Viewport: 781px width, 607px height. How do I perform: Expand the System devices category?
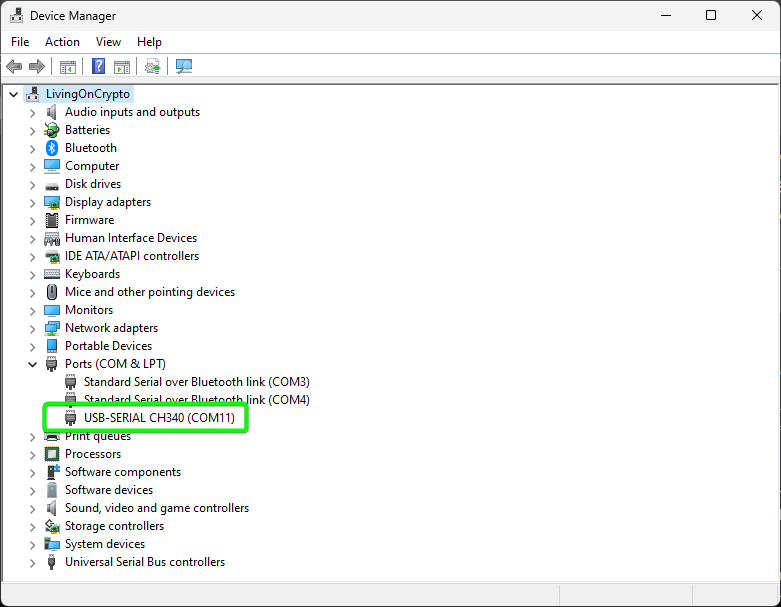[x=32, y=545]
